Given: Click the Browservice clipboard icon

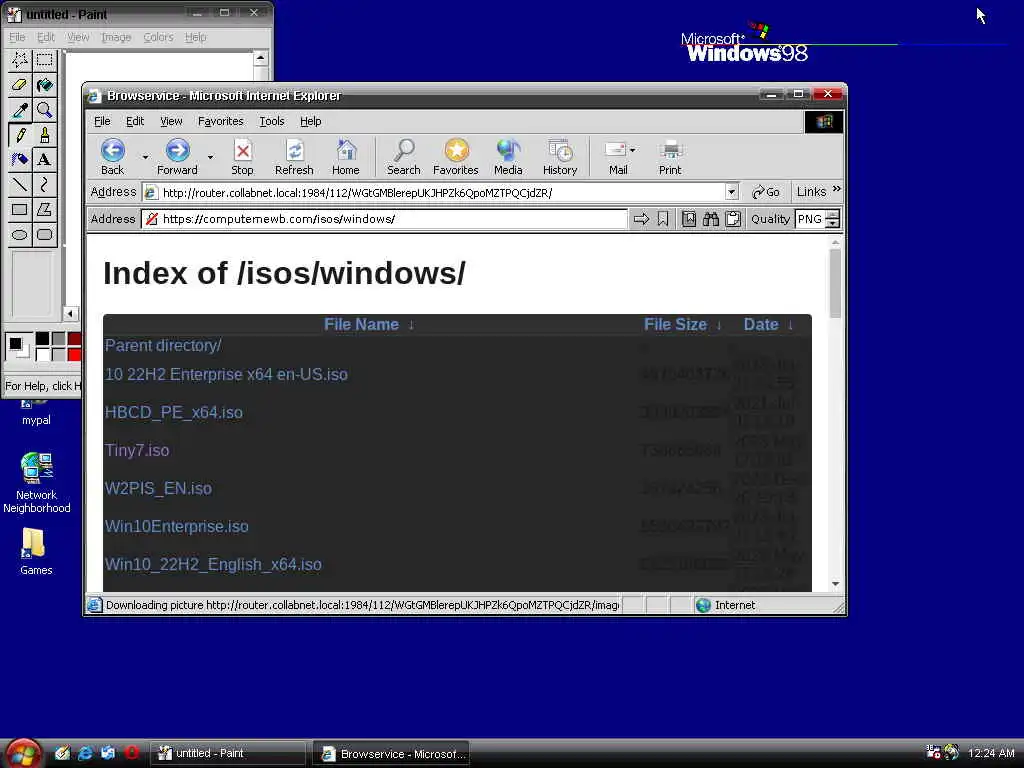Looking at the screenshot, I should tap(733, 219).
